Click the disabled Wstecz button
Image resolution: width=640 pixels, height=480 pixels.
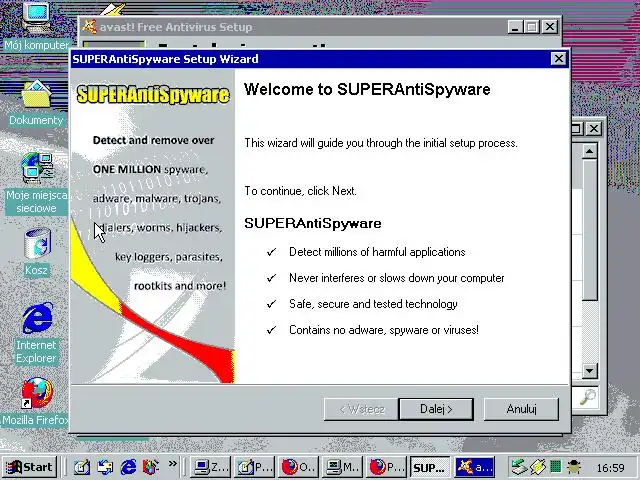pos(361,409)
